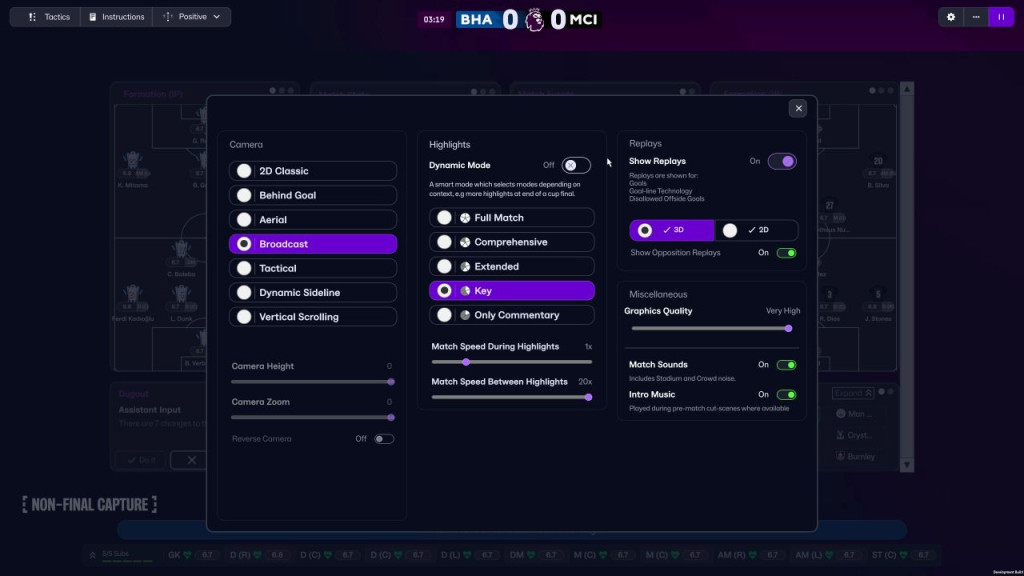The image size is (1024, 576).
Task: Open match settings with the gear icon
Action: point(949,17)
